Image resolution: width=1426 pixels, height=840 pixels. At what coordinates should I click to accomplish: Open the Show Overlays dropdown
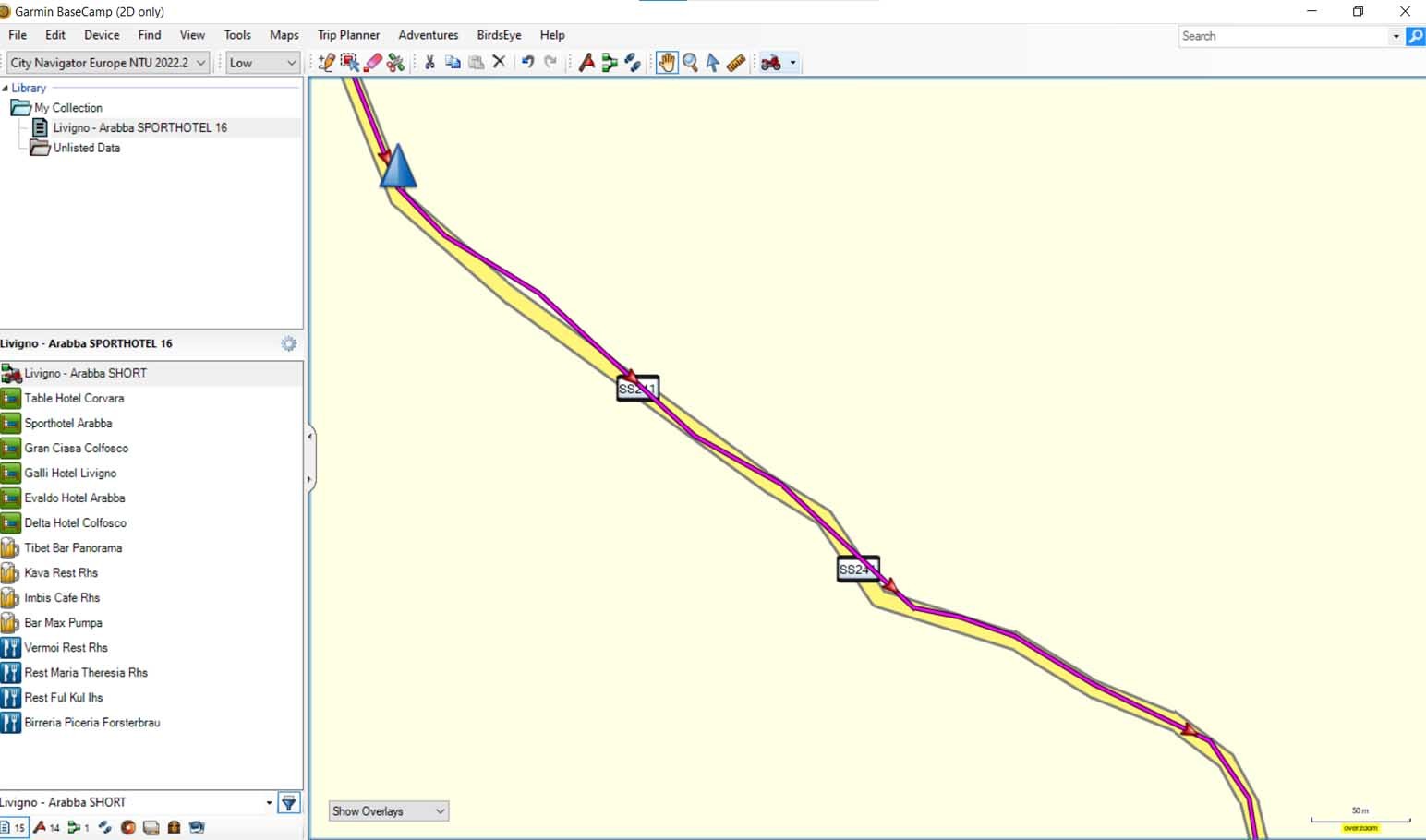[388, 811]
